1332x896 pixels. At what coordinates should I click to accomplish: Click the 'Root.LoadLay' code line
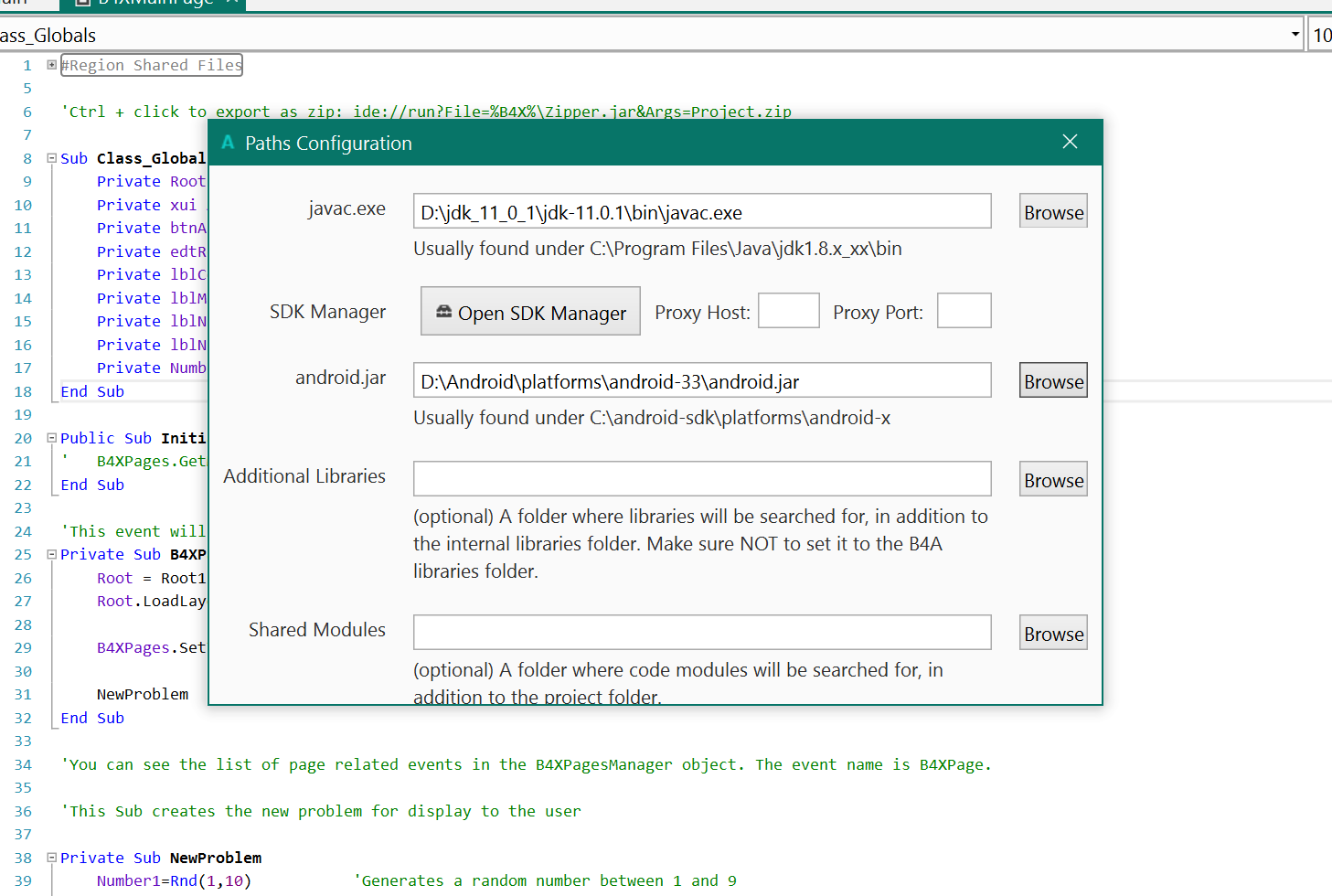point(152,601)
